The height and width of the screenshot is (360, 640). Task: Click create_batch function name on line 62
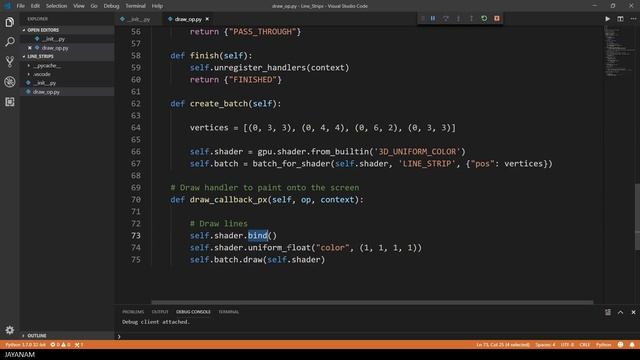[219, 104]
